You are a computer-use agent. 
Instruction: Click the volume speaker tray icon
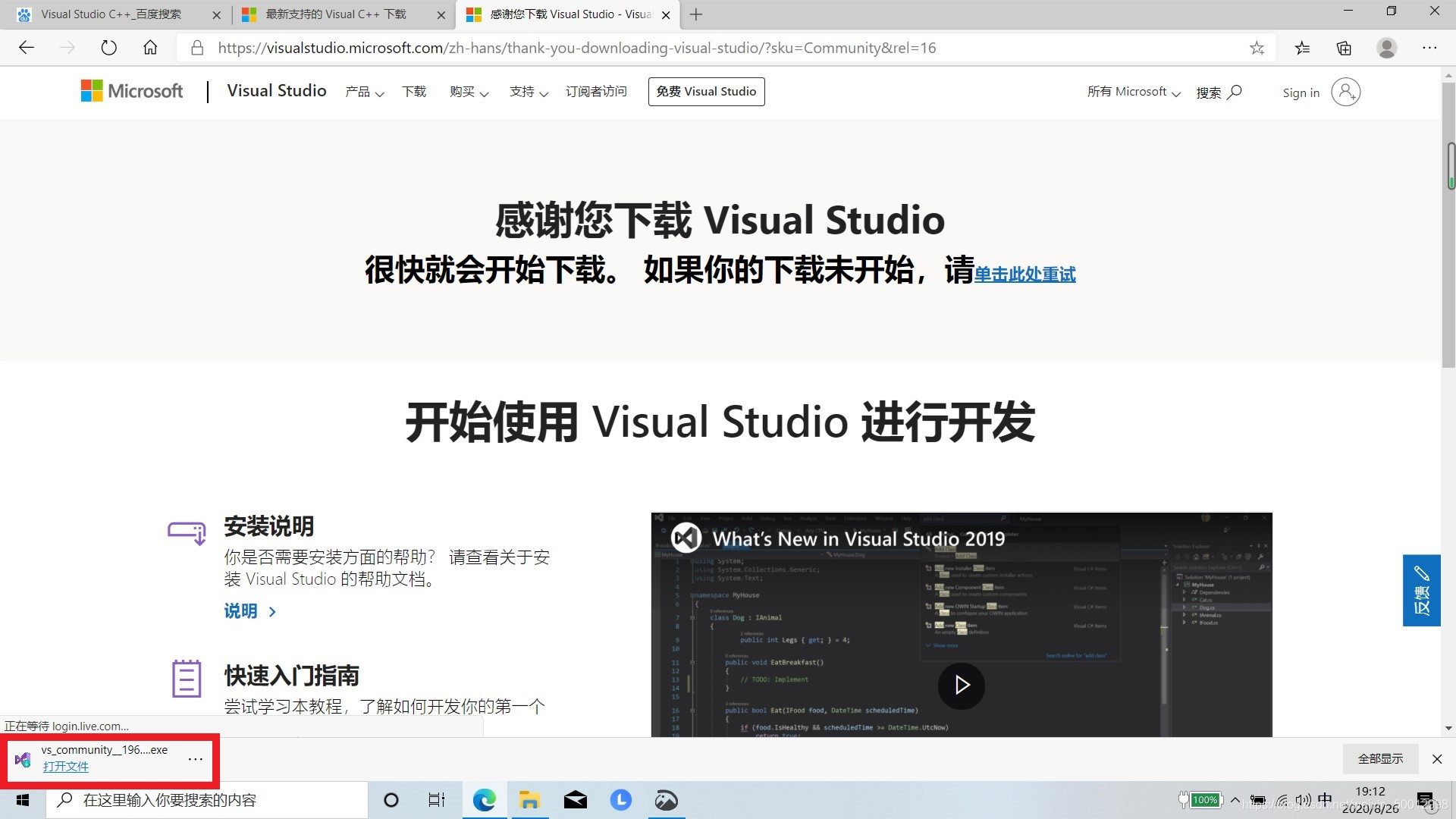tap(1303, 800)
